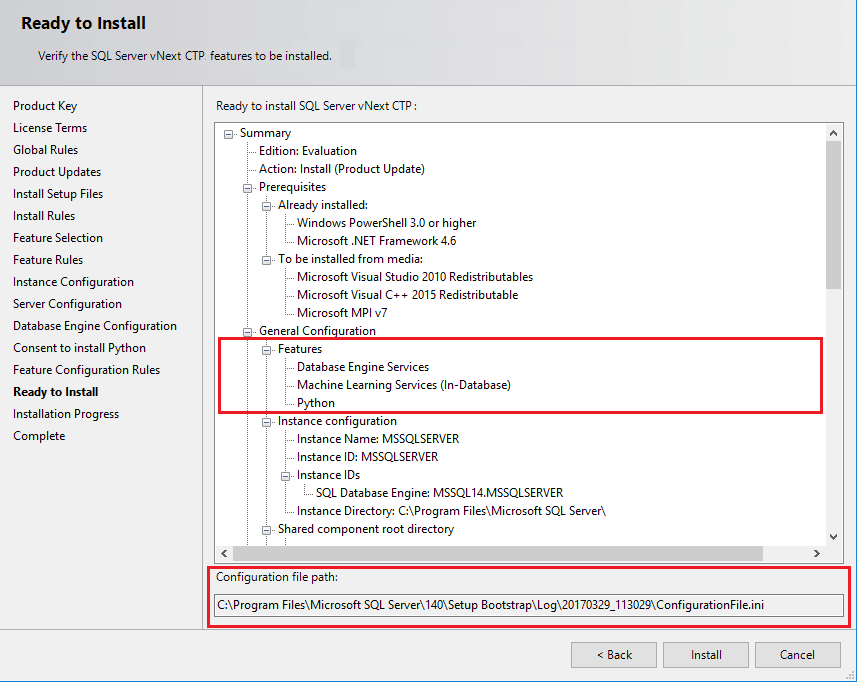The image size is (857, 682).
Task: Collapse the Summary tree node
Action: [228, 132]
